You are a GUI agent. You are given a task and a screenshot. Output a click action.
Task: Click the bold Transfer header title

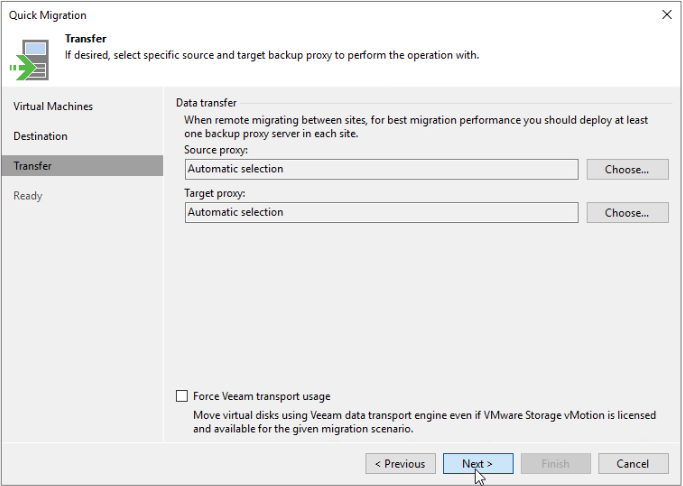(86, 39)
